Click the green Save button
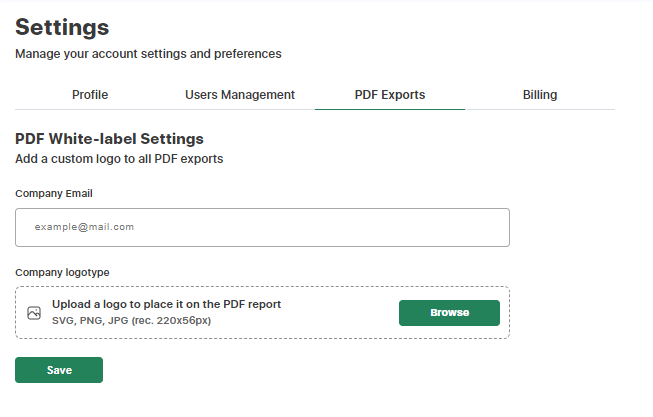This screenshot has width=653, height=417. pos(59,370)
